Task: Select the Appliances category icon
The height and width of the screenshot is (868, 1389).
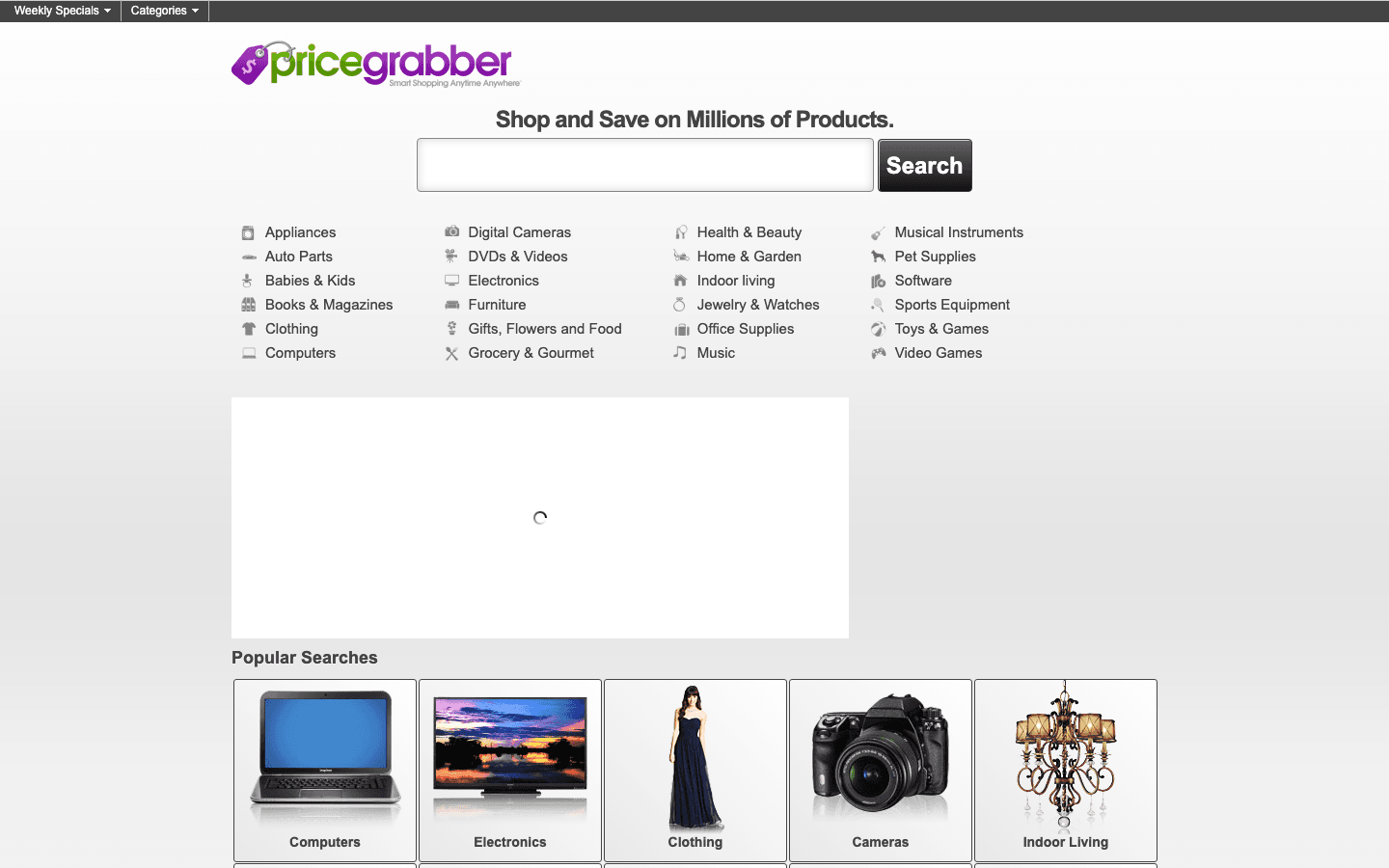Action: [x=248, y=232]
